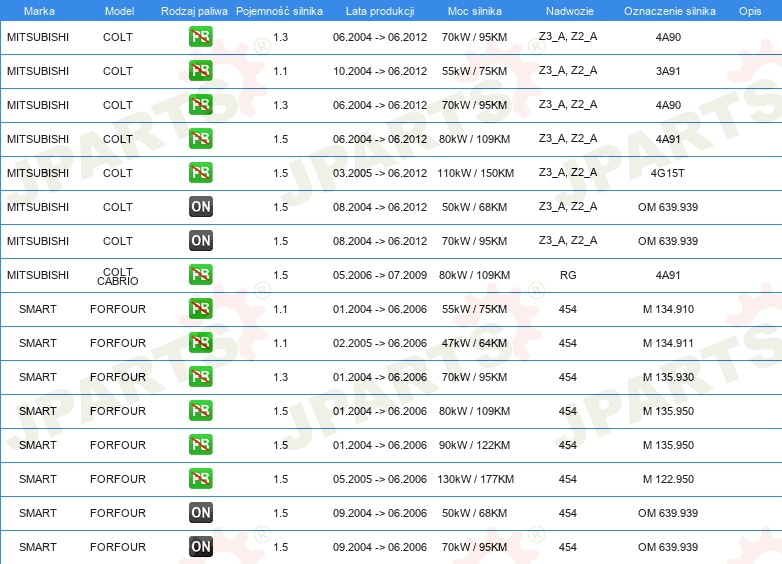
Task: Click power value 47kW / 64KM
Action: [x=474, y=343]
